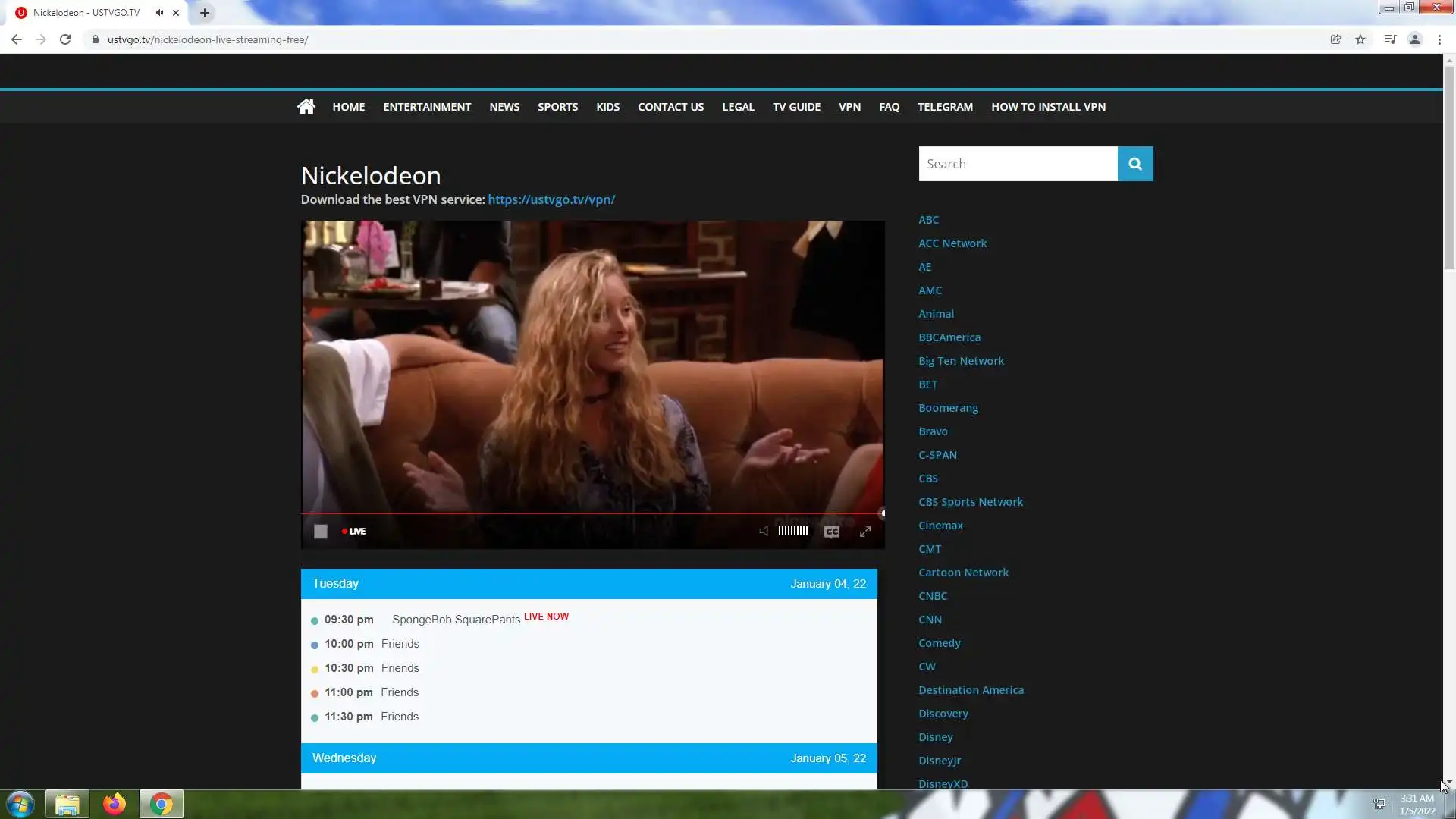1456x819 pixels.
Task: Click the blue search magnifier button
Action: 1135,164
